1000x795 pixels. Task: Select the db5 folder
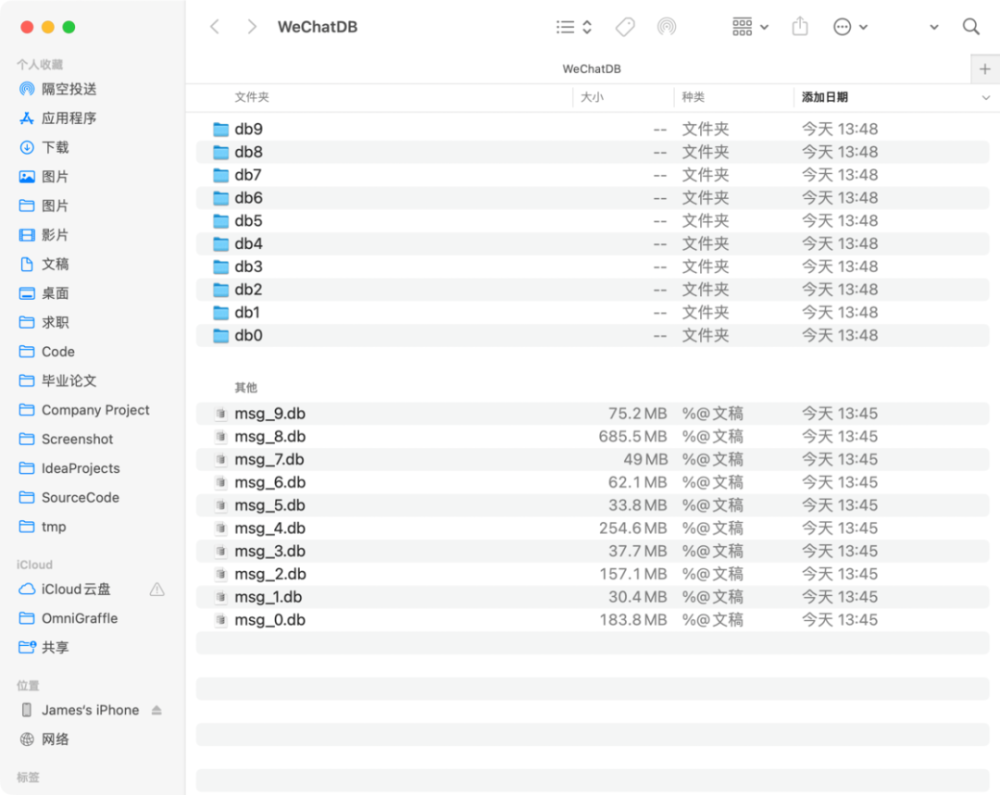(x=592, y=221)
